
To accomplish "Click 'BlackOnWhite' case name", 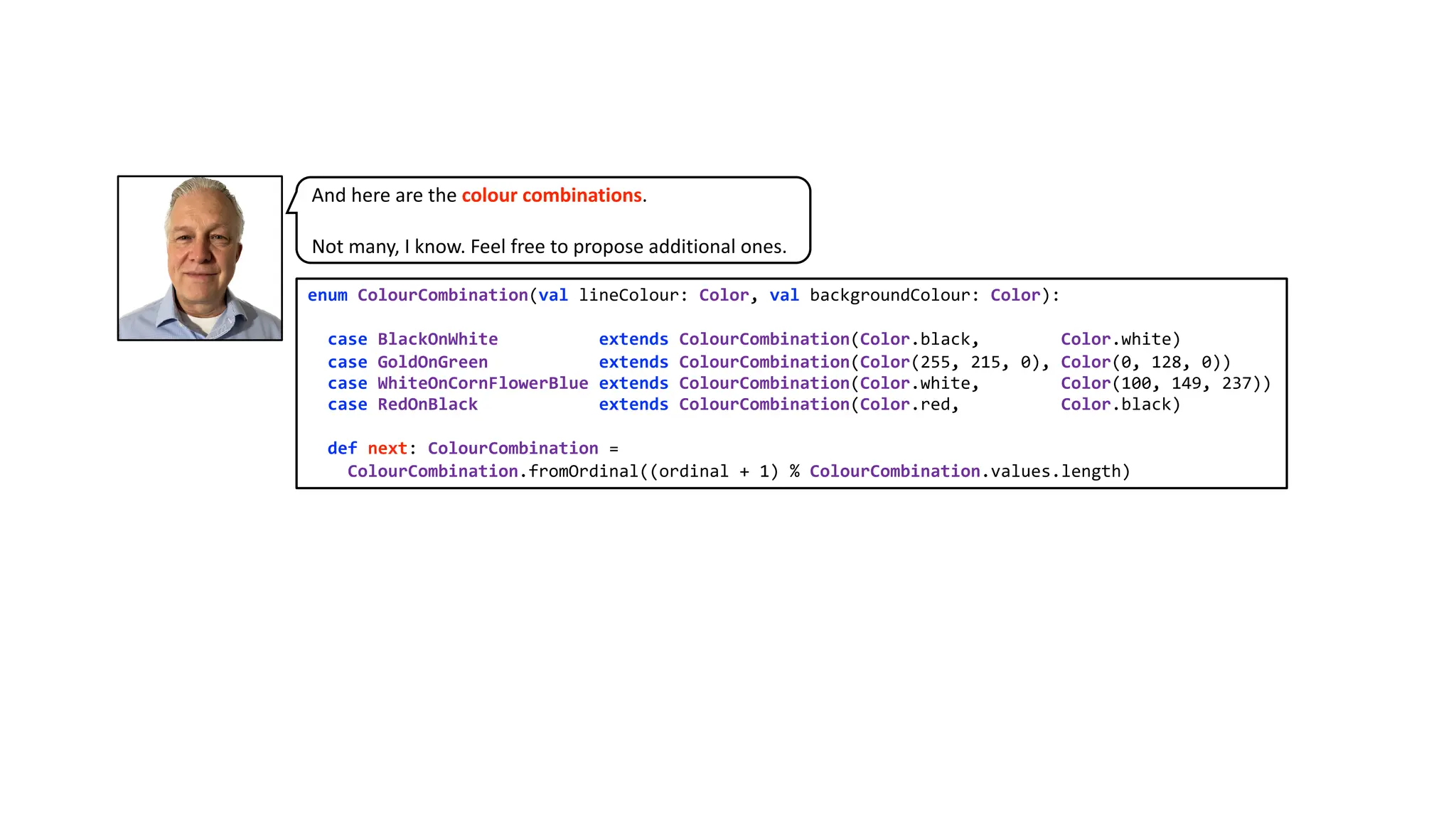I will coord(437,340).
